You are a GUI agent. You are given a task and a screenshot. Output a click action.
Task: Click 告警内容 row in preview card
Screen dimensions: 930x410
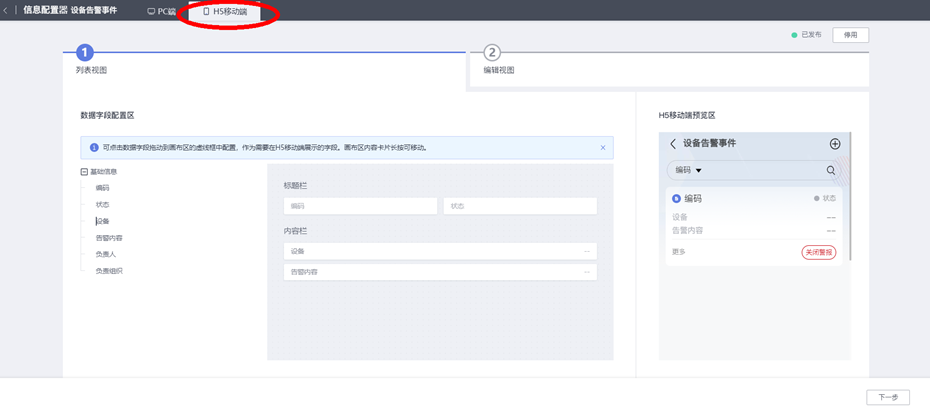pyautogui.click(x=754, y=231)
